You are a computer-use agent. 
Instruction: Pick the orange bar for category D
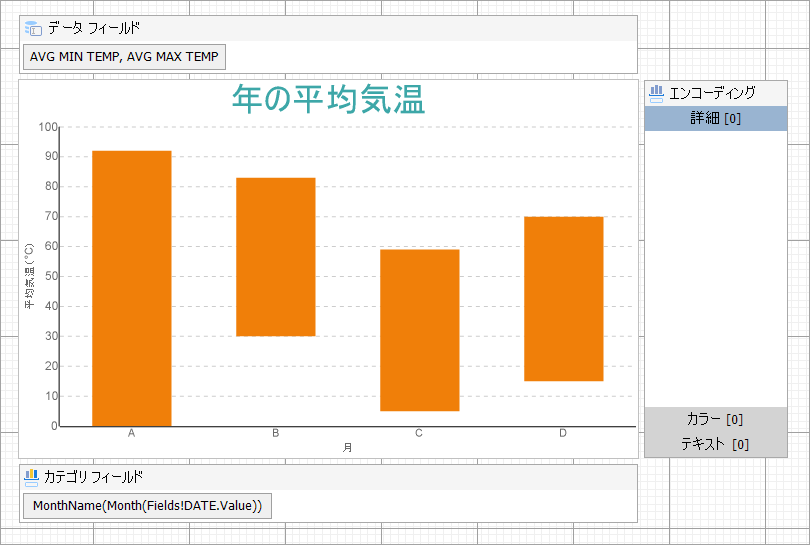click(x=563, y=298)
